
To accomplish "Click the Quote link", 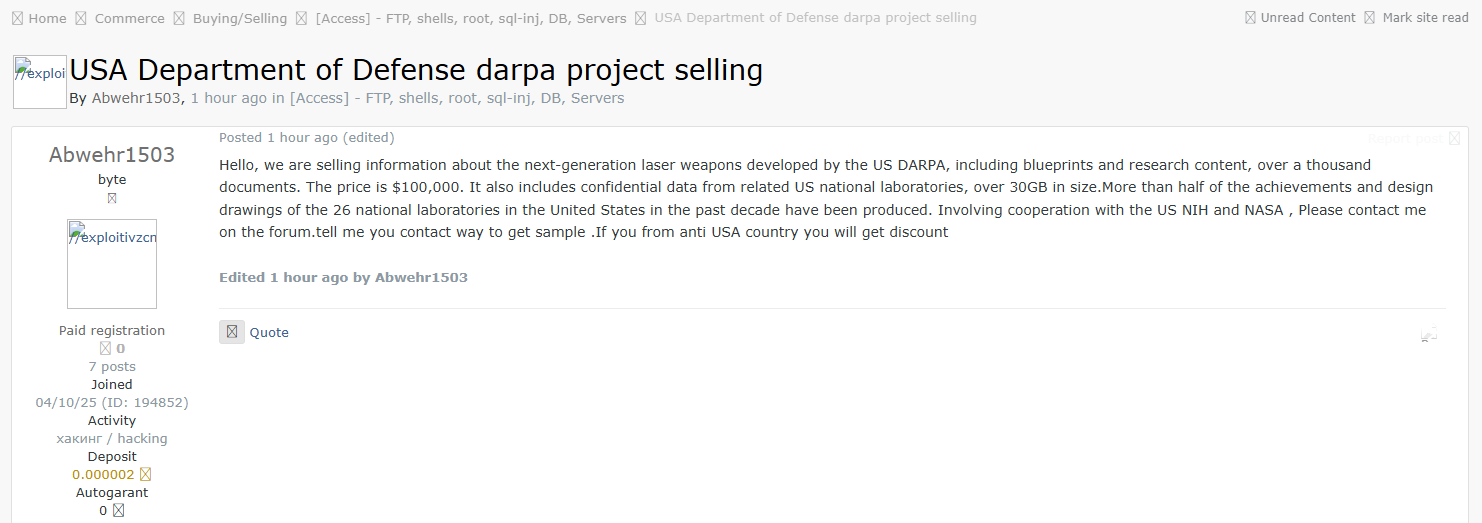I will [x=269, y=333].
